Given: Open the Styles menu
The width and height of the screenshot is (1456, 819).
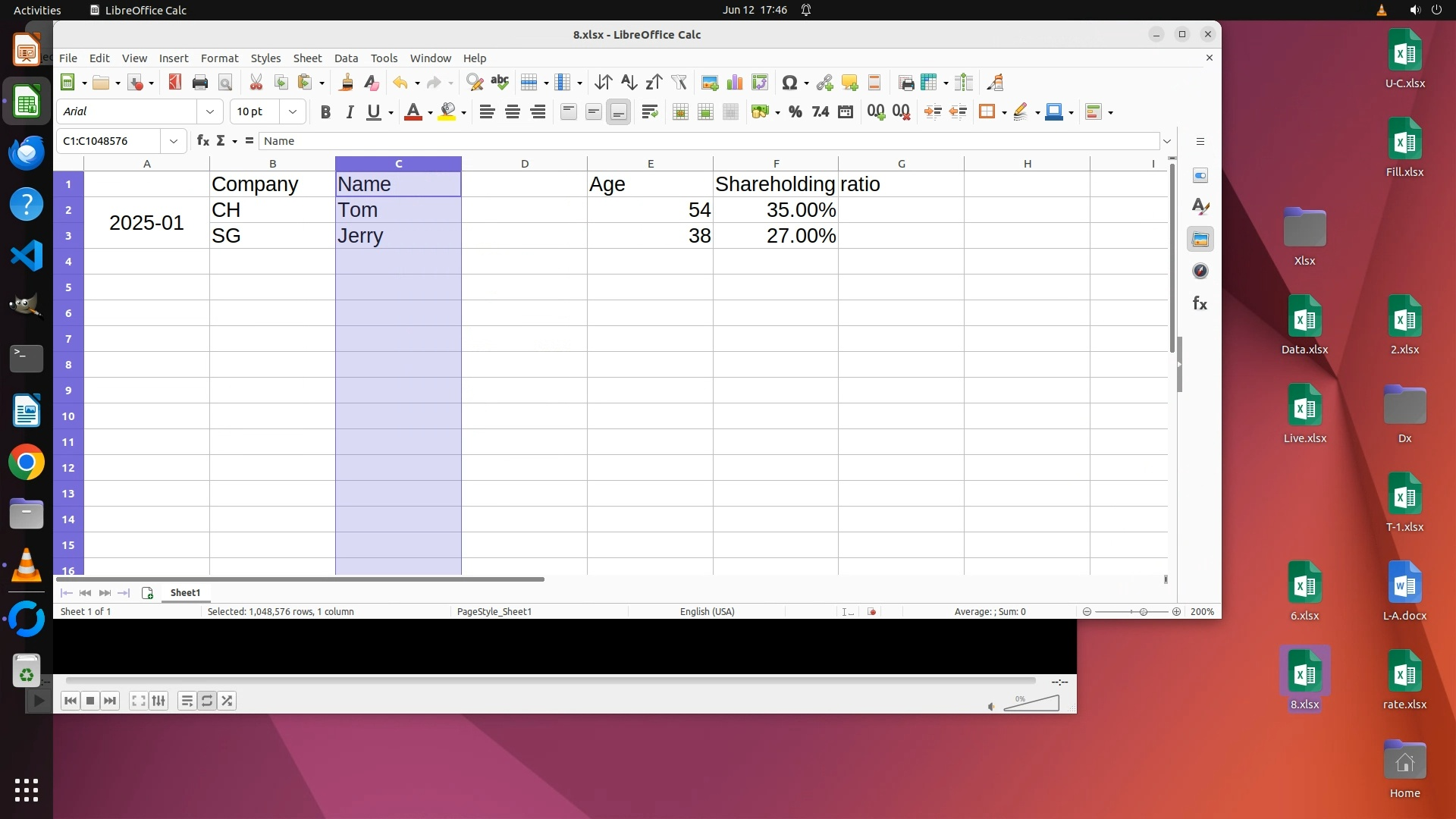Looking at the screenshot, I should [265, 58].
